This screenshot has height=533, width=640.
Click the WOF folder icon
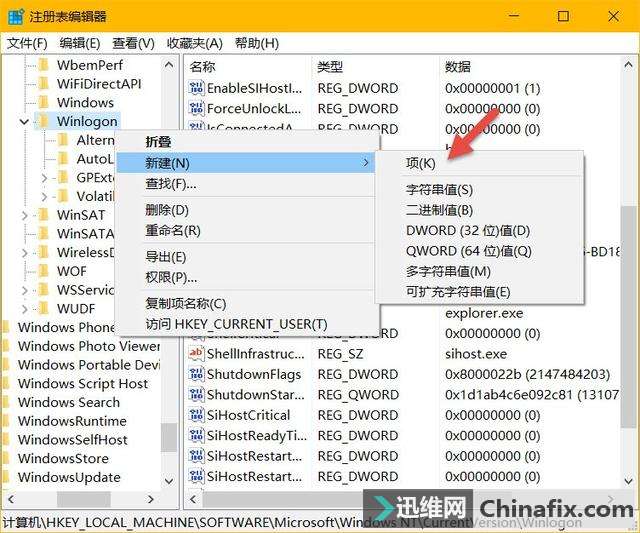44,271
